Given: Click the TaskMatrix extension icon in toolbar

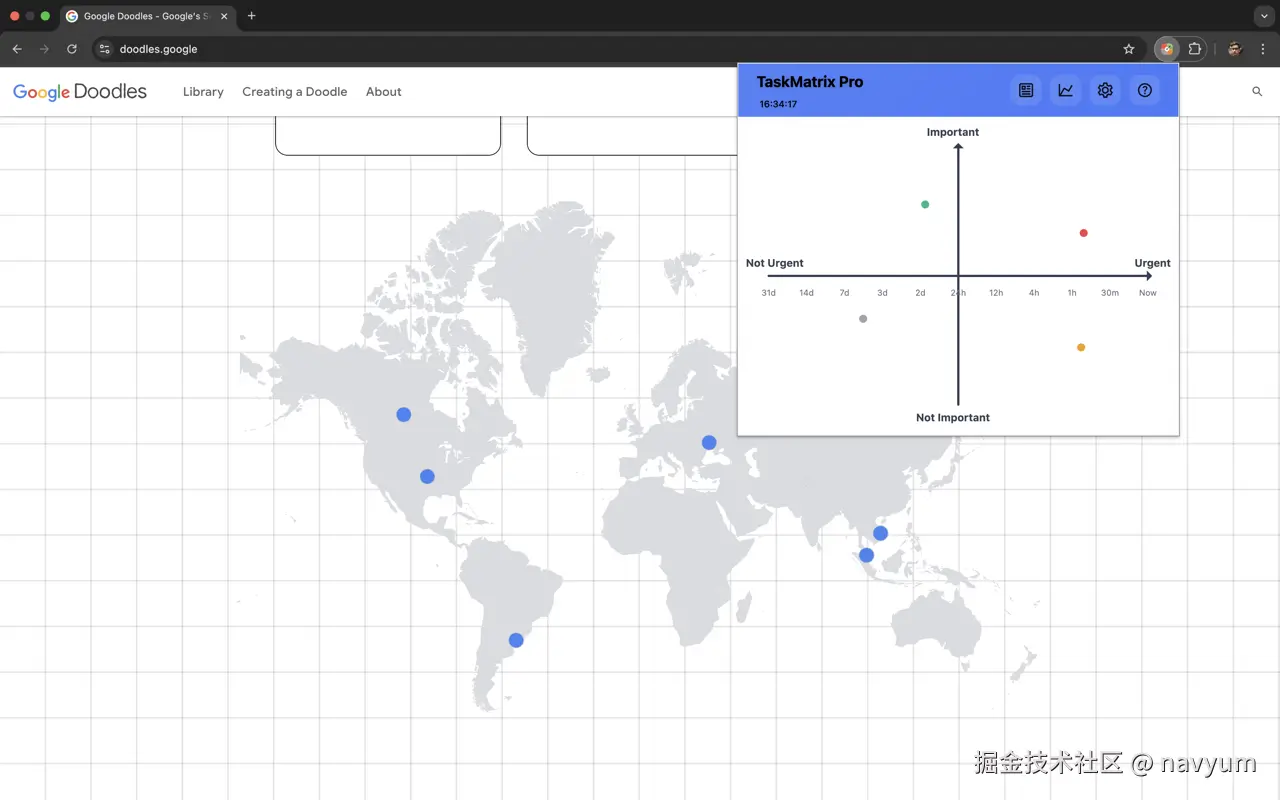Looking at the screenshot, I should pyautogui.click(x=1166, y=49).
